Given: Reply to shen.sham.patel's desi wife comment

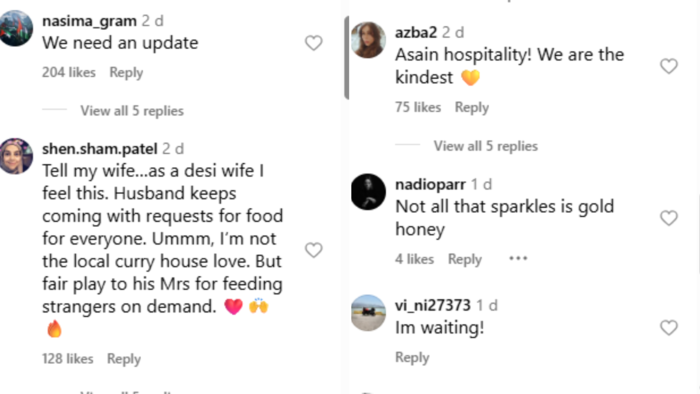Looking at the screenshot, I should [x=124, y=359].
